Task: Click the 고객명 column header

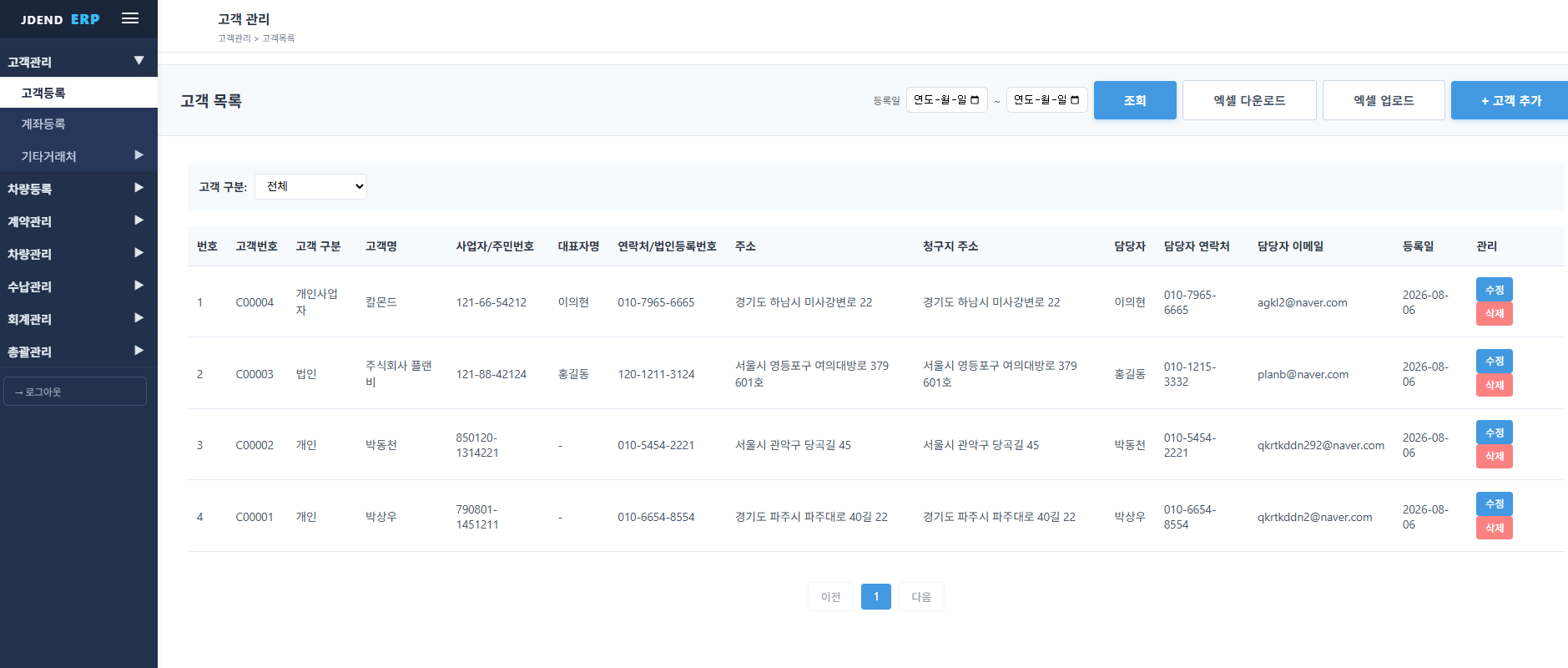Action: 381,246
